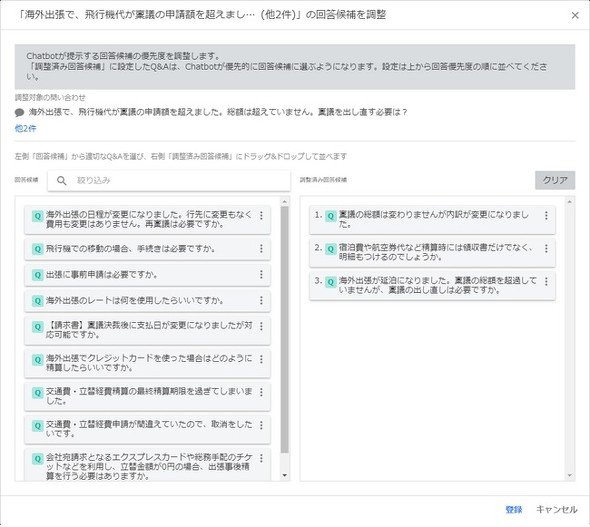Open kebab menu for adjusted candidate 2
590x527 pixels.
(x=546, y=249)
